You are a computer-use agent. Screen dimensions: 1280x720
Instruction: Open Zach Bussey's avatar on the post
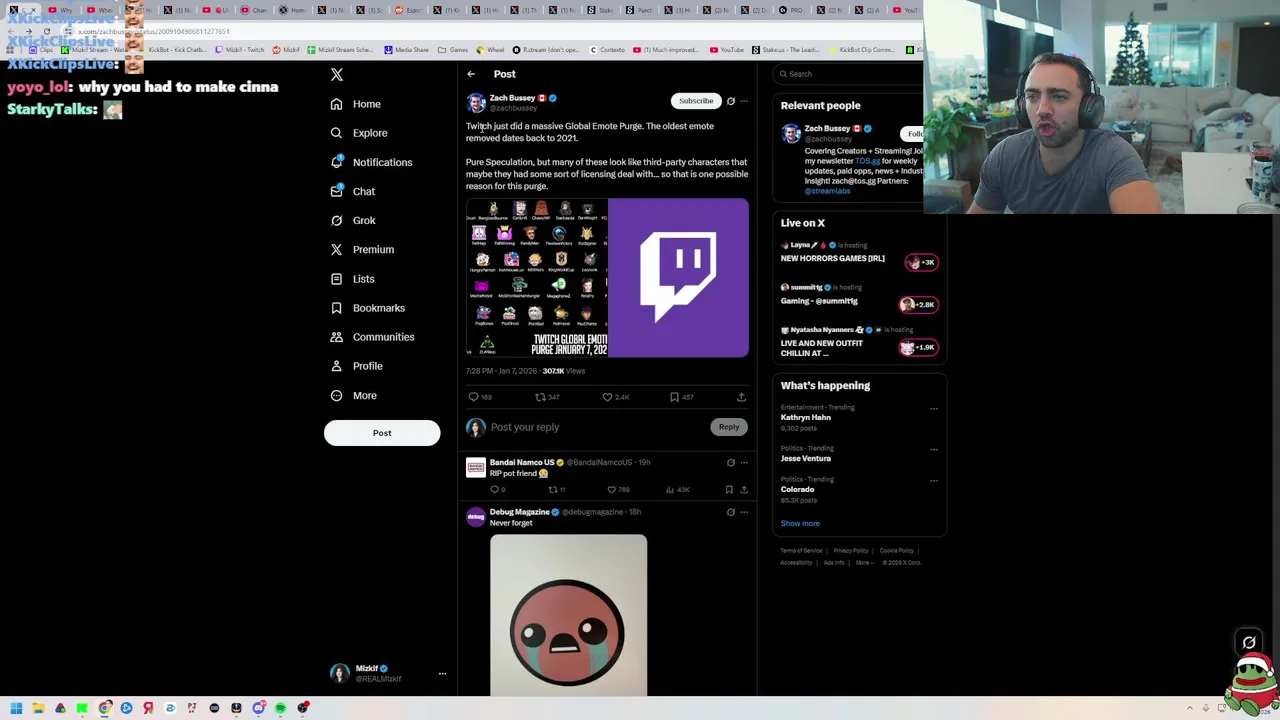(x=476, y=102)
